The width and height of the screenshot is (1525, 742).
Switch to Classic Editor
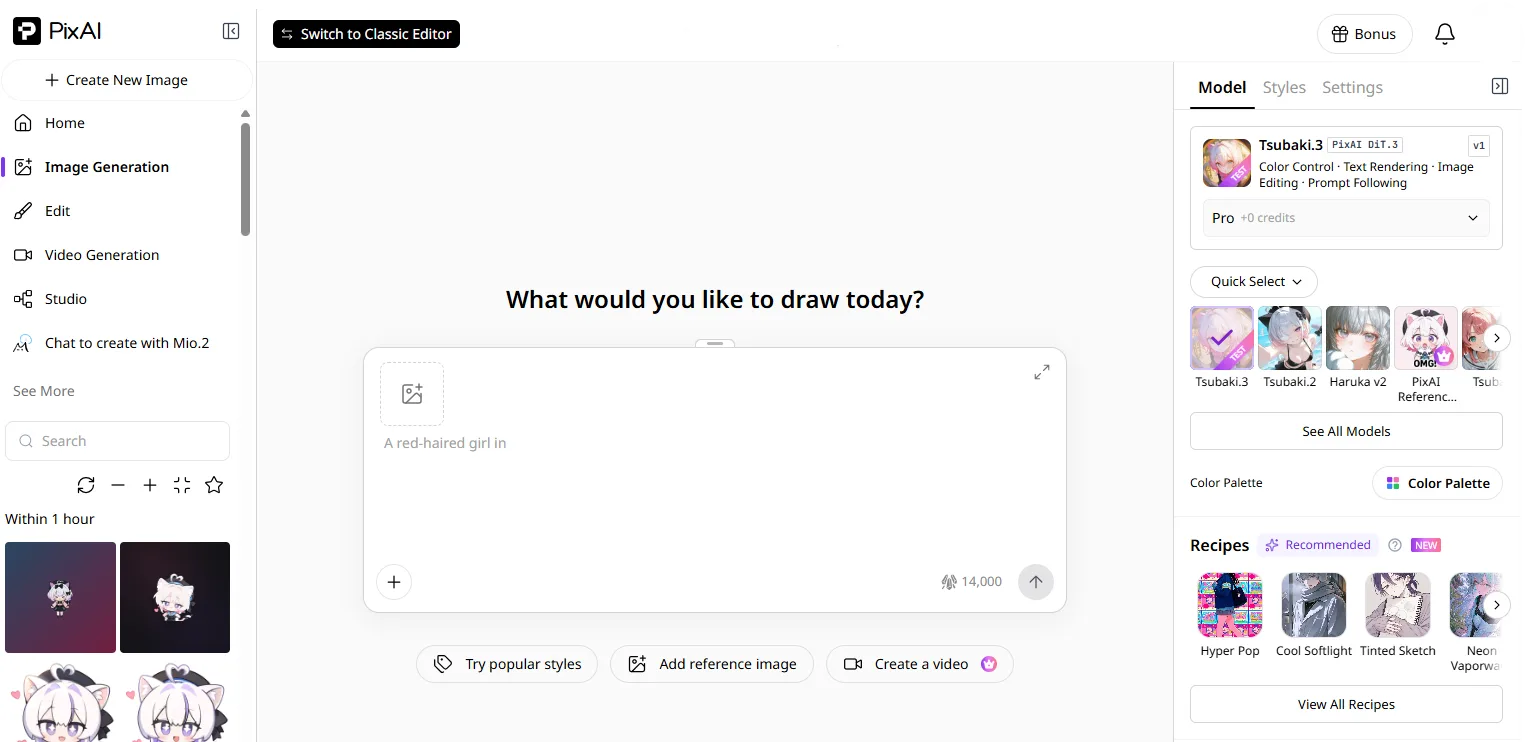pos(366,34)
